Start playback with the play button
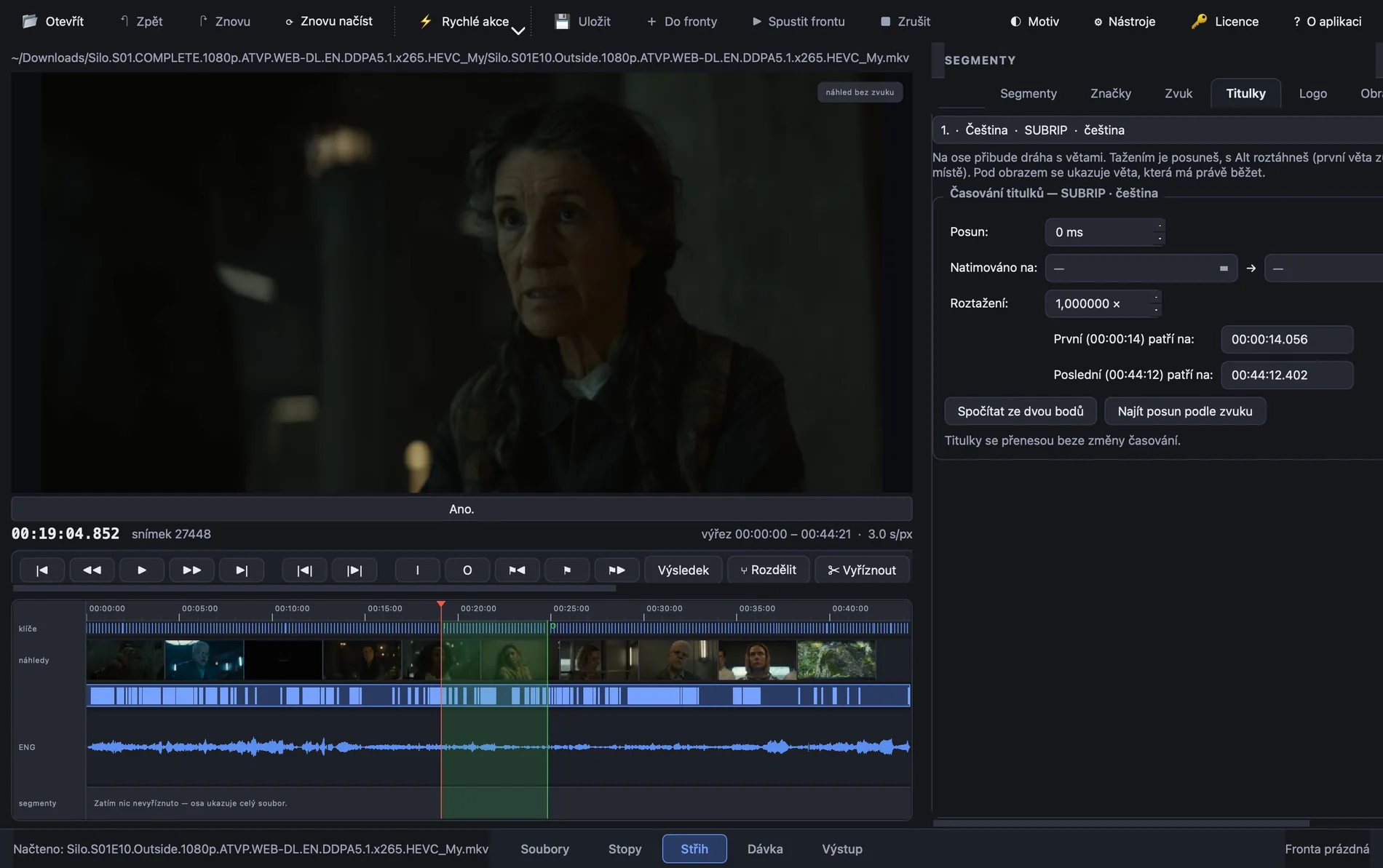 click(142, 570)
